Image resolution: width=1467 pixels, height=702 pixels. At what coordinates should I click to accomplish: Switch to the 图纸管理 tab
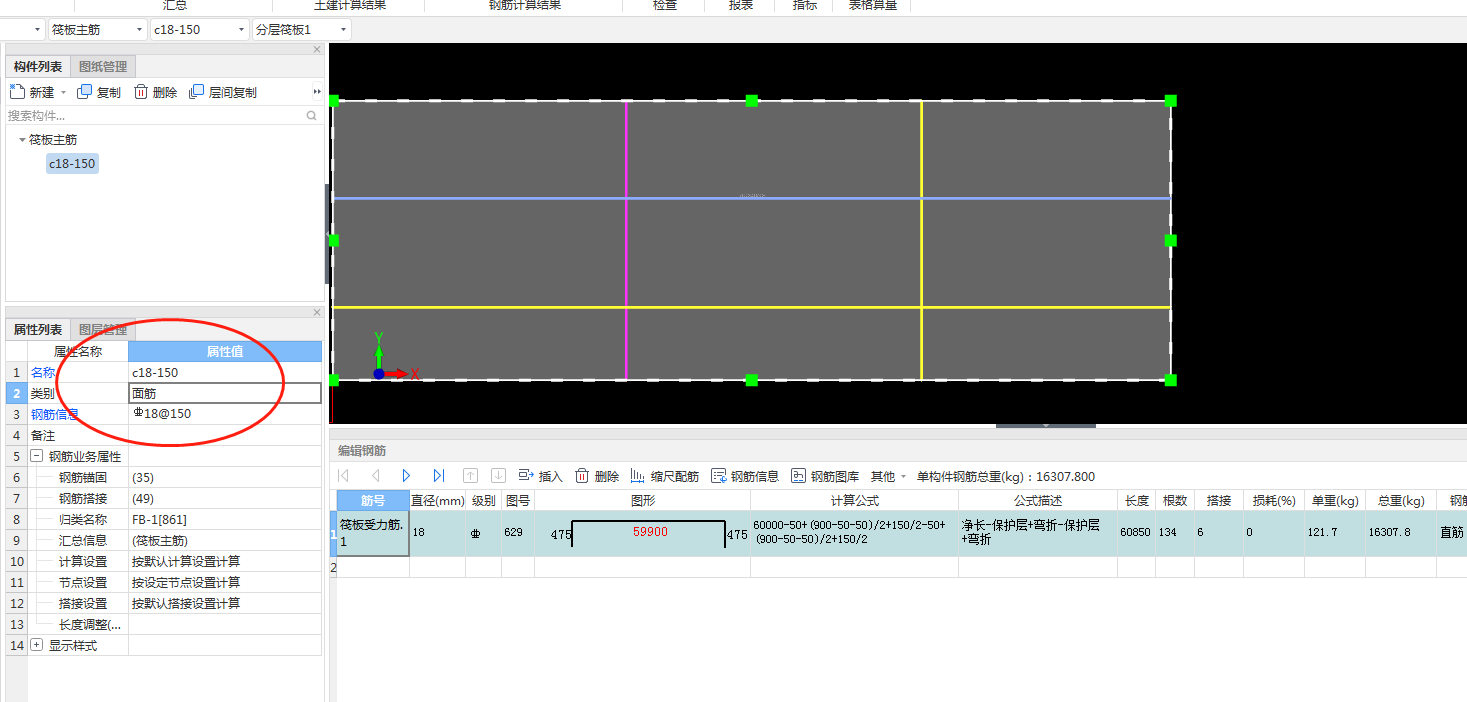pos(103,67)
